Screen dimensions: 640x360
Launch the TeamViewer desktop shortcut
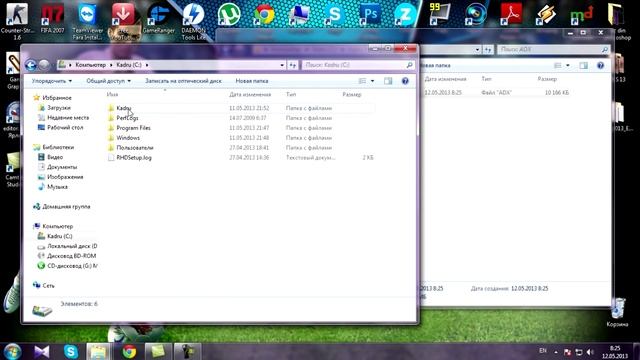coord(87,21)
